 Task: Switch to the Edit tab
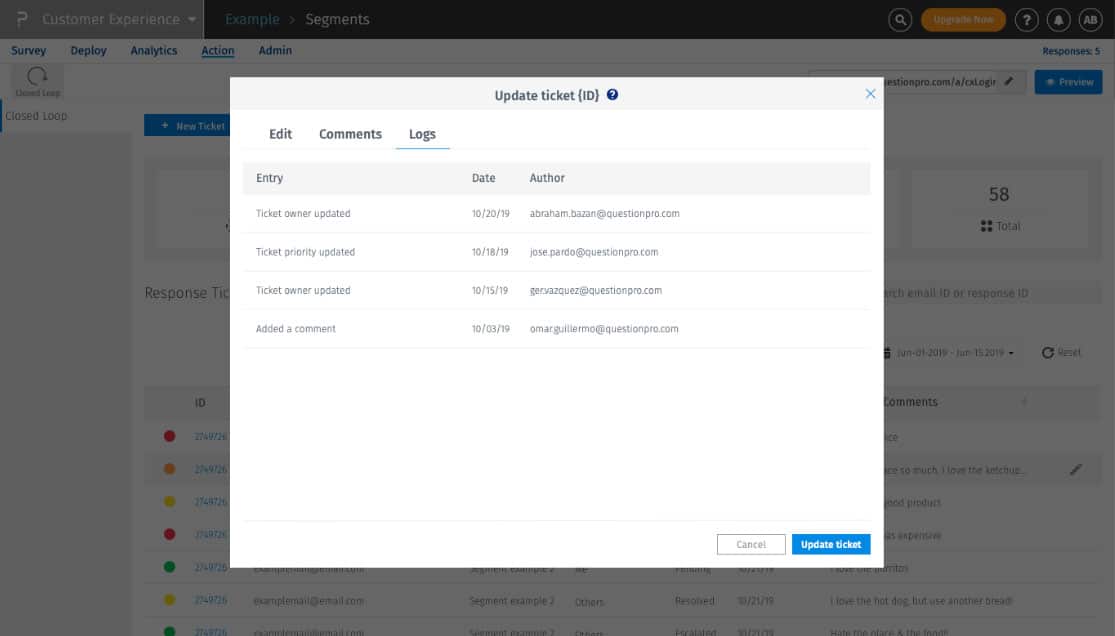coord(280,134)
